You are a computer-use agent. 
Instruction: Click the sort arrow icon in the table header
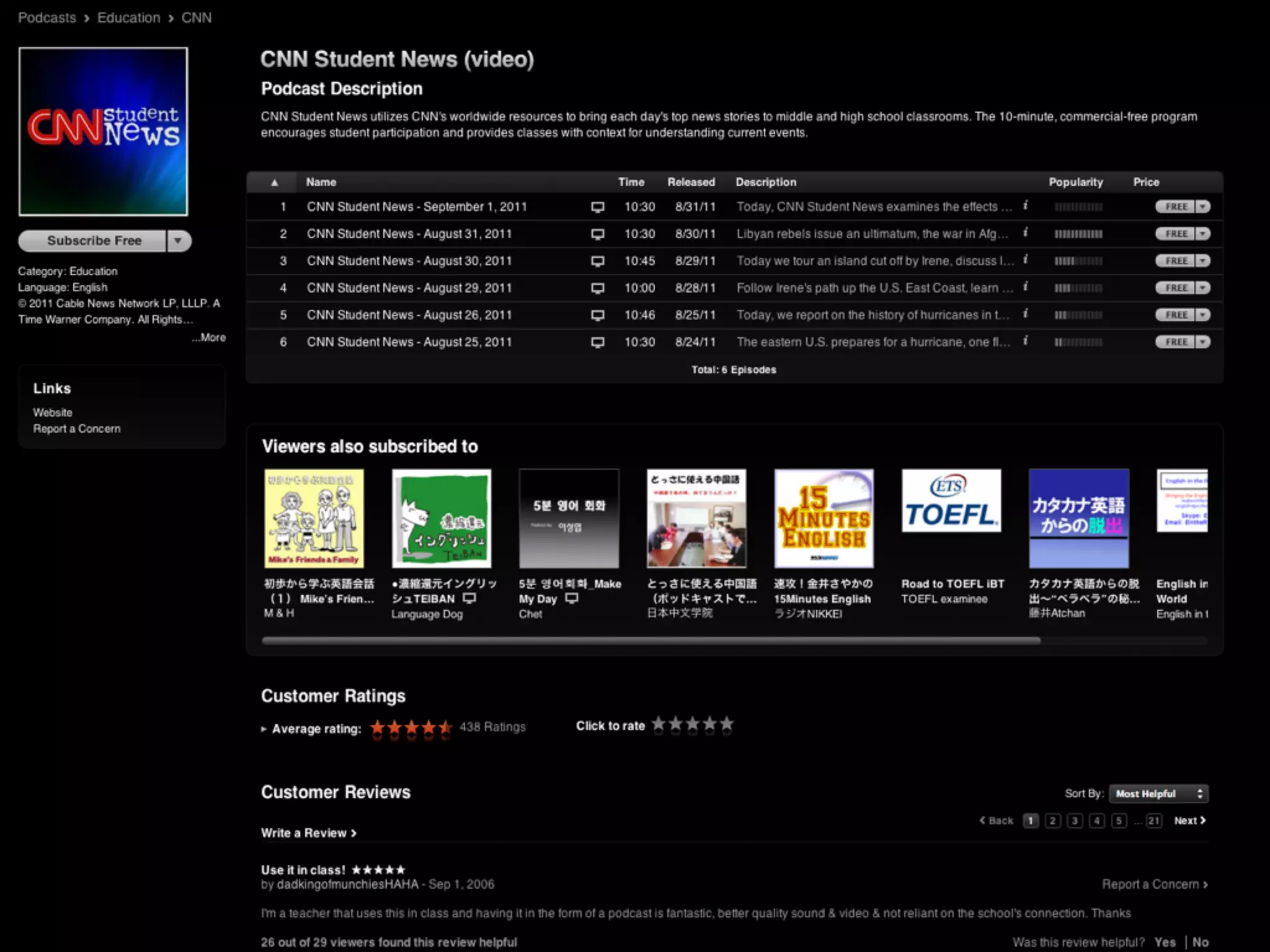[x=274, y=182]
